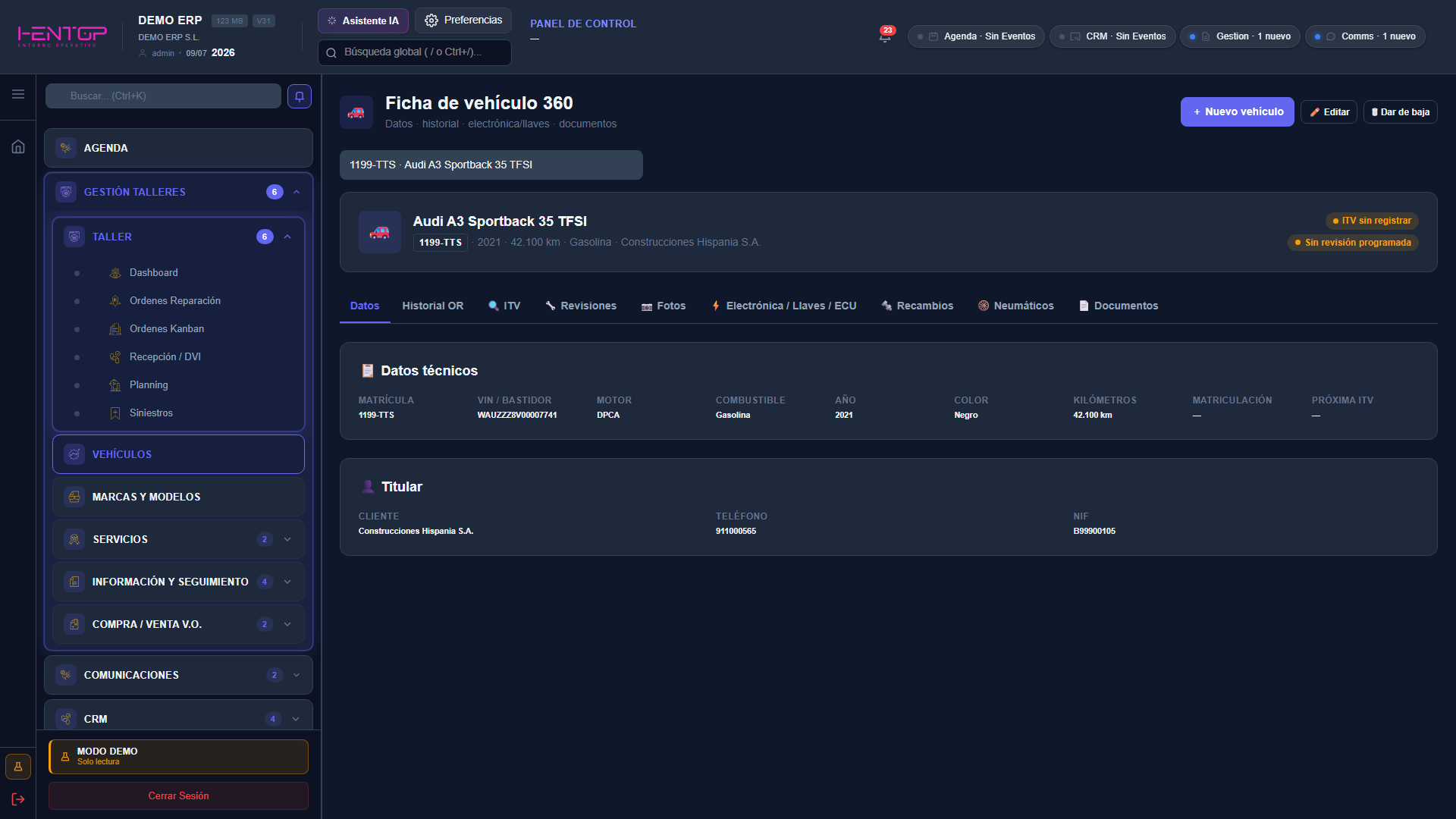The width and height of the screenshot is (1456, 819).
Task: Switch to the Datos tab
Action: 365,306
